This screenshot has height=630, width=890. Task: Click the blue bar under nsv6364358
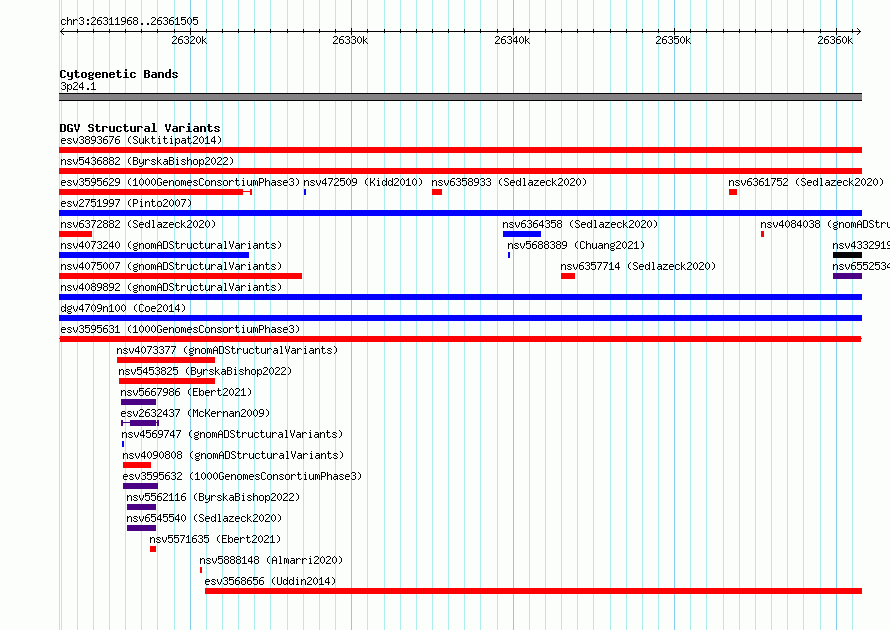click(522, 234)
